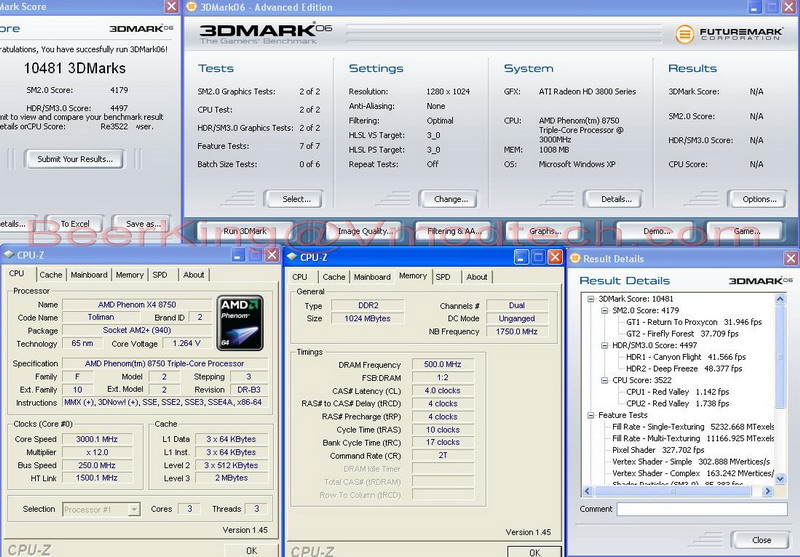Click the left CPU-Z window title icon
800x557 pixels.
(x=9, y=255)
